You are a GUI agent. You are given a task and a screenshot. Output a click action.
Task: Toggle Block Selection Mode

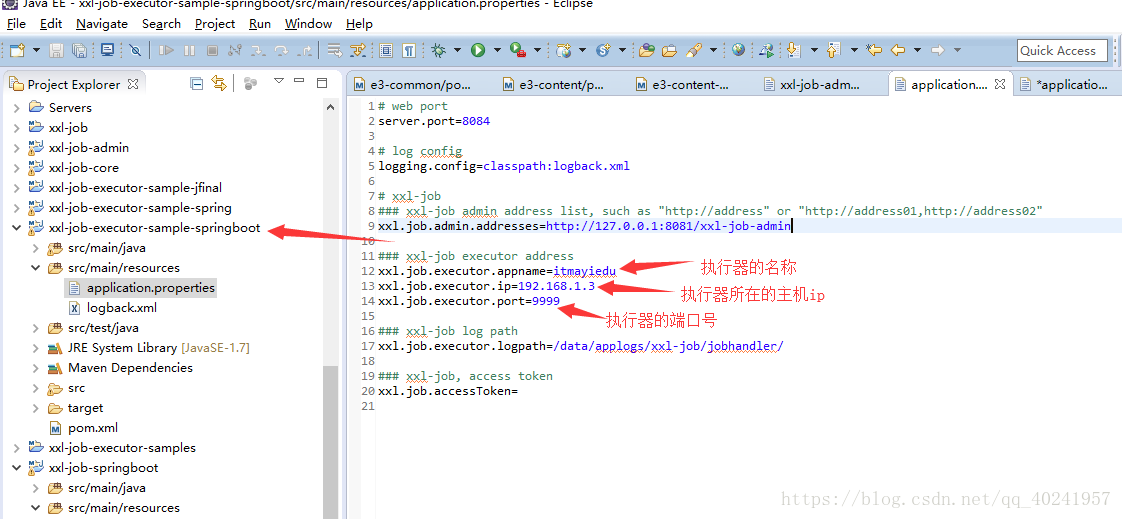pyautogui.click(x=386, y=50)
